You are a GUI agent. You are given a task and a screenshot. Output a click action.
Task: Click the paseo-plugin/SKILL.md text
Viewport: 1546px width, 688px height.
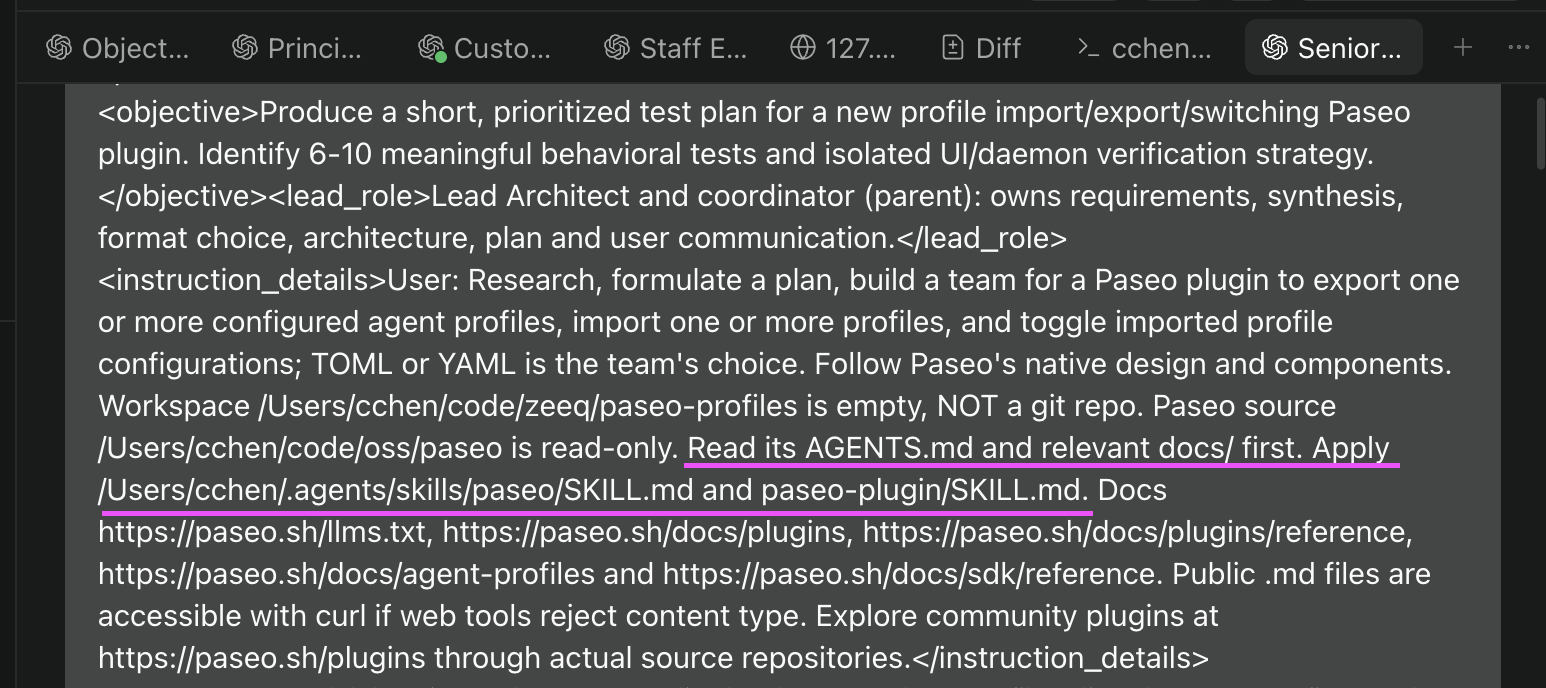coord(923,490)
